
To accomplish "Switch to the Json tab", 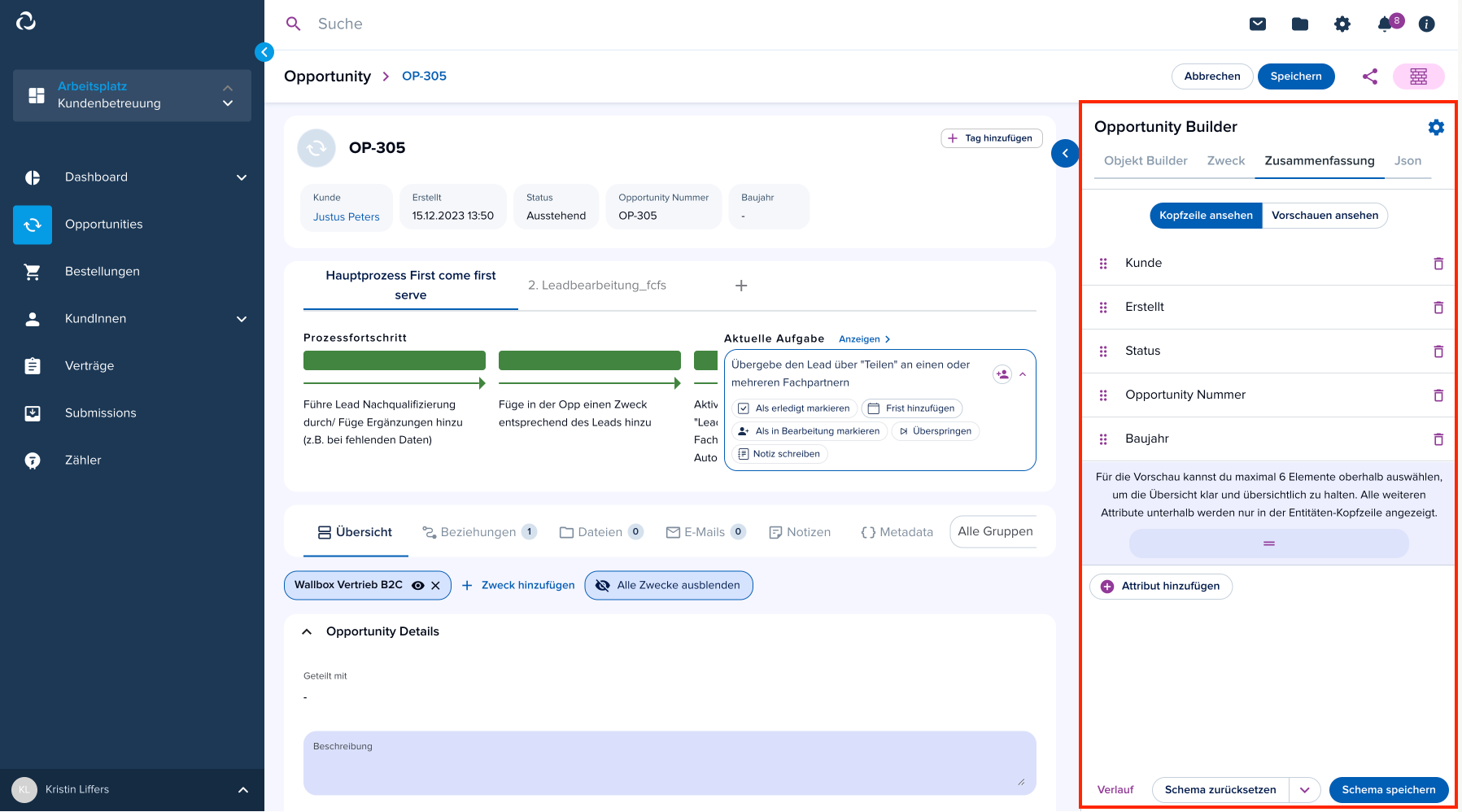I will tap(1407, 161).
